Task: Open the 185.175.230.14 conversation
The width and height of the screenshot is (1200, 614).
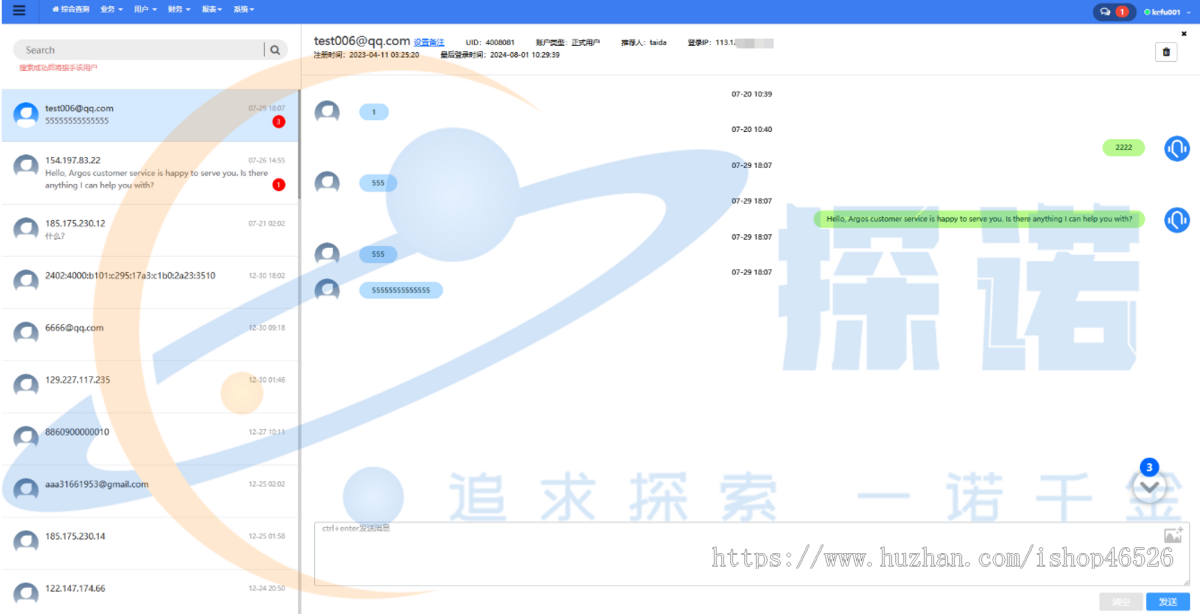Action: point(149,542)
